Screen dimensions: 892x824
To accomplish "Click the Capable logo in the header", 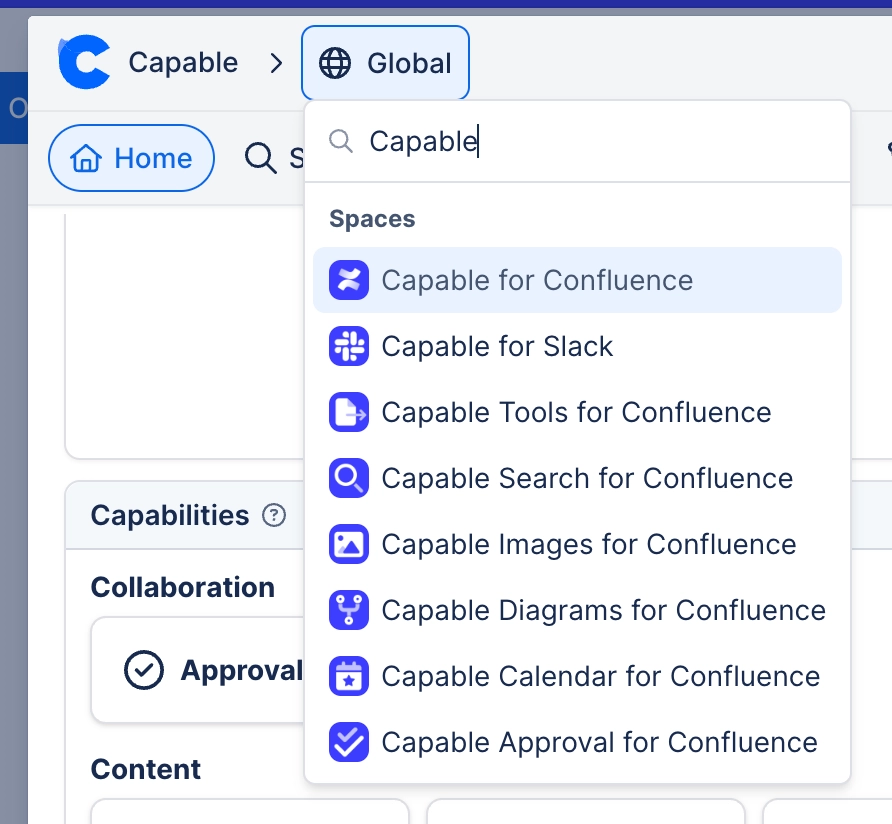I will (x=85, y=61).
